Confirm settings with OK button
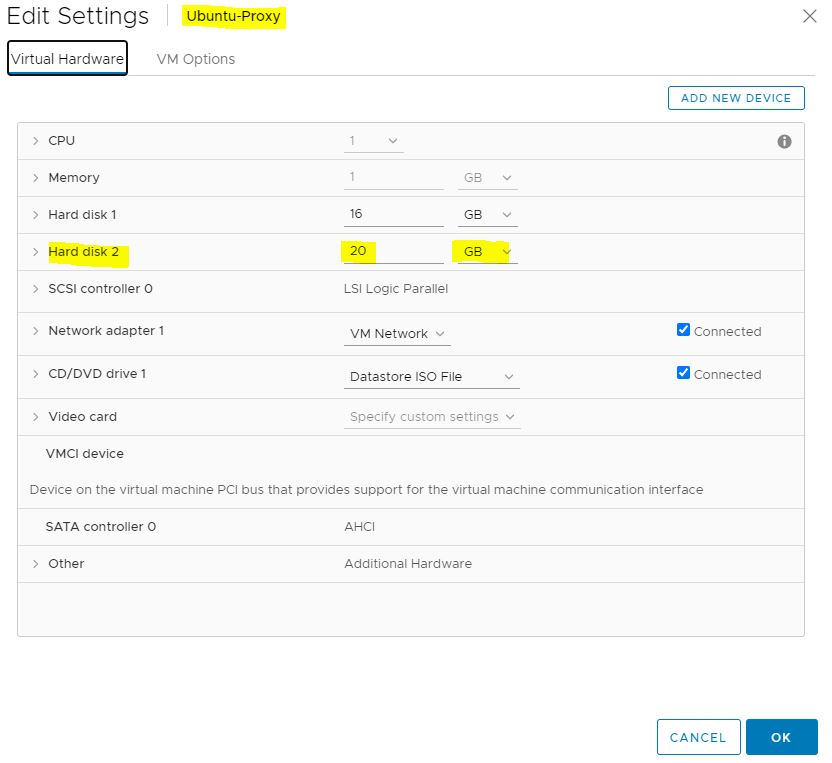This screenshot has height=763, width=832. point(781,737)
